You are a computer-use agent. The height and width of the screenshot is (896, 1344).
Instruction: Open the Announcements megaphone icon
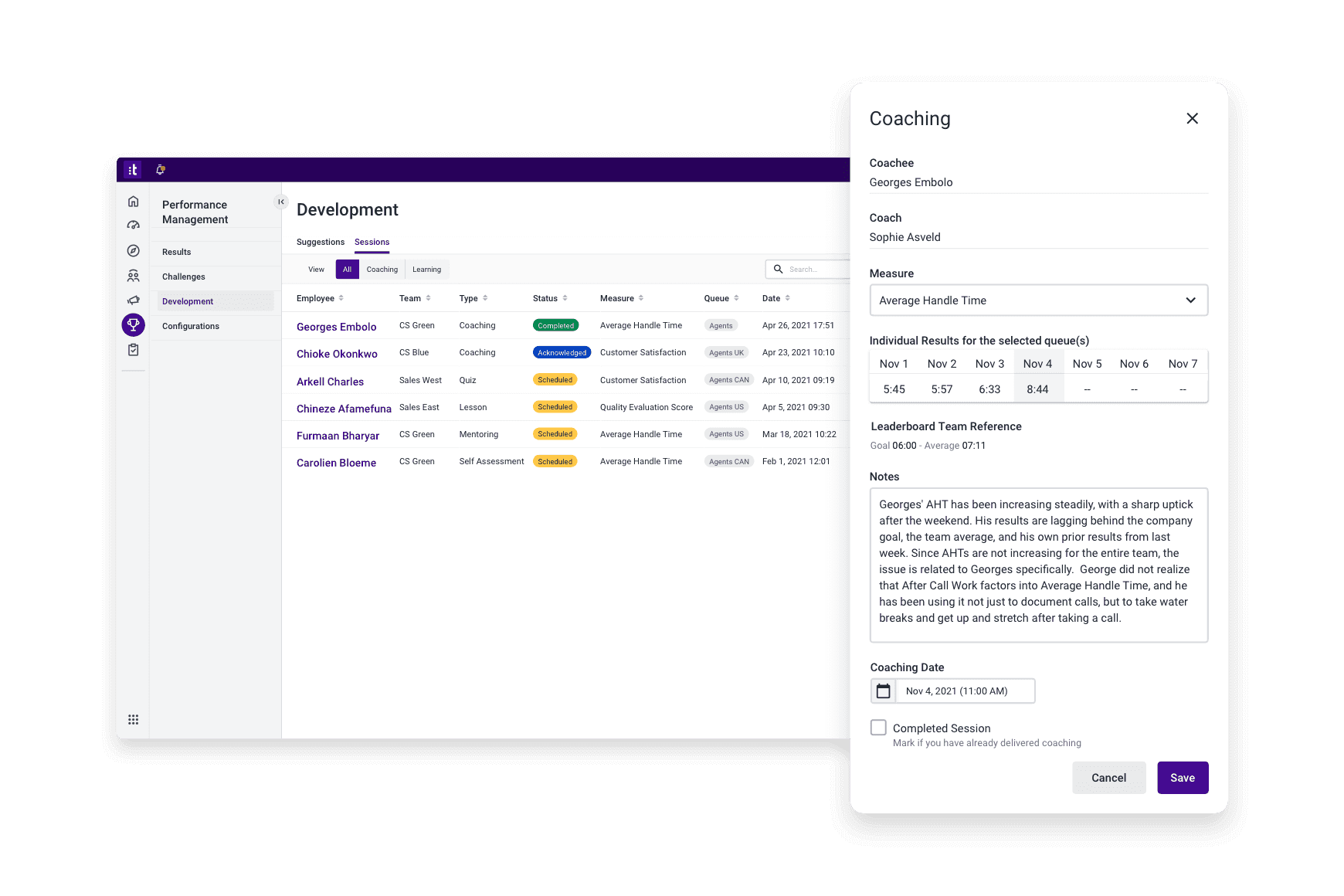tap(133, 300)
